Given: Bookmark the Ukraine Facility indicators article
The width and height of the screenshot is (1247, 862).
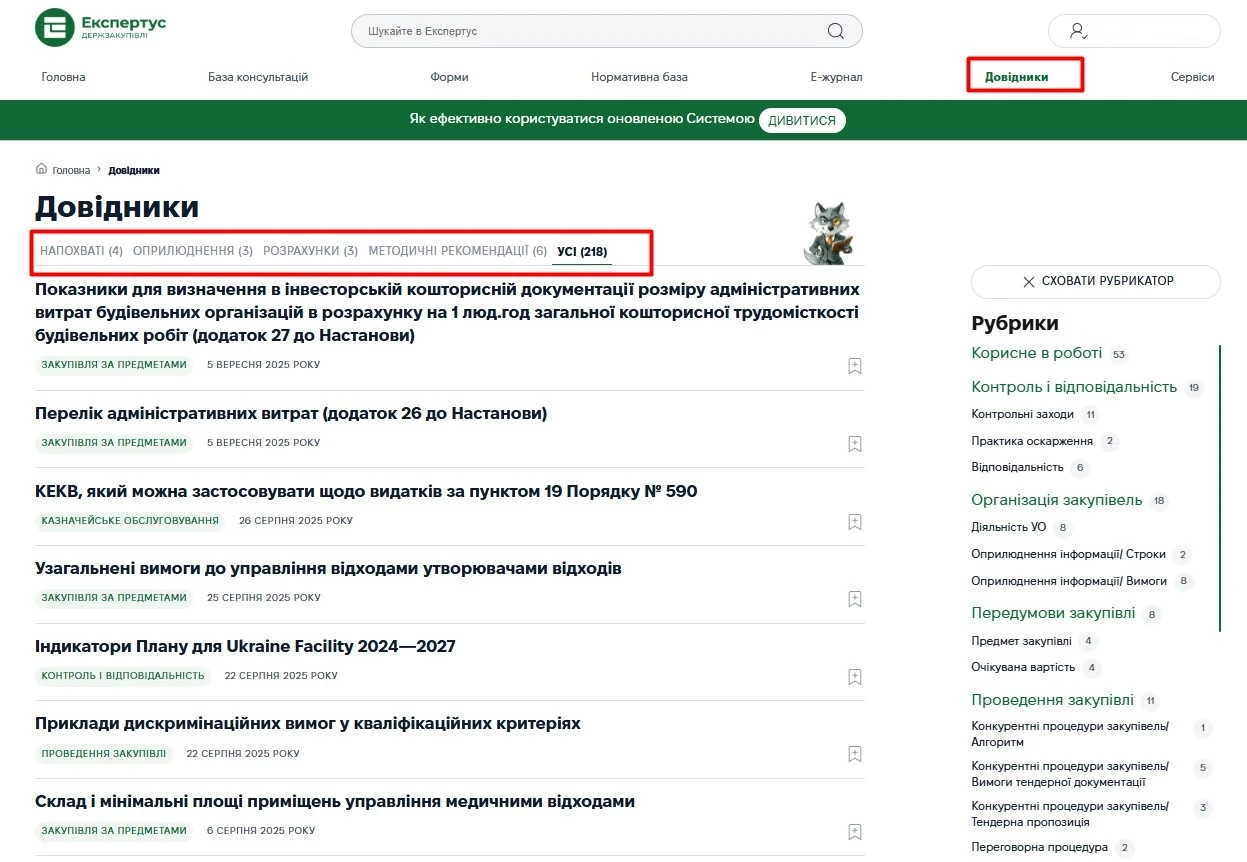Looking at the screenshot, I should pos(855,677).
